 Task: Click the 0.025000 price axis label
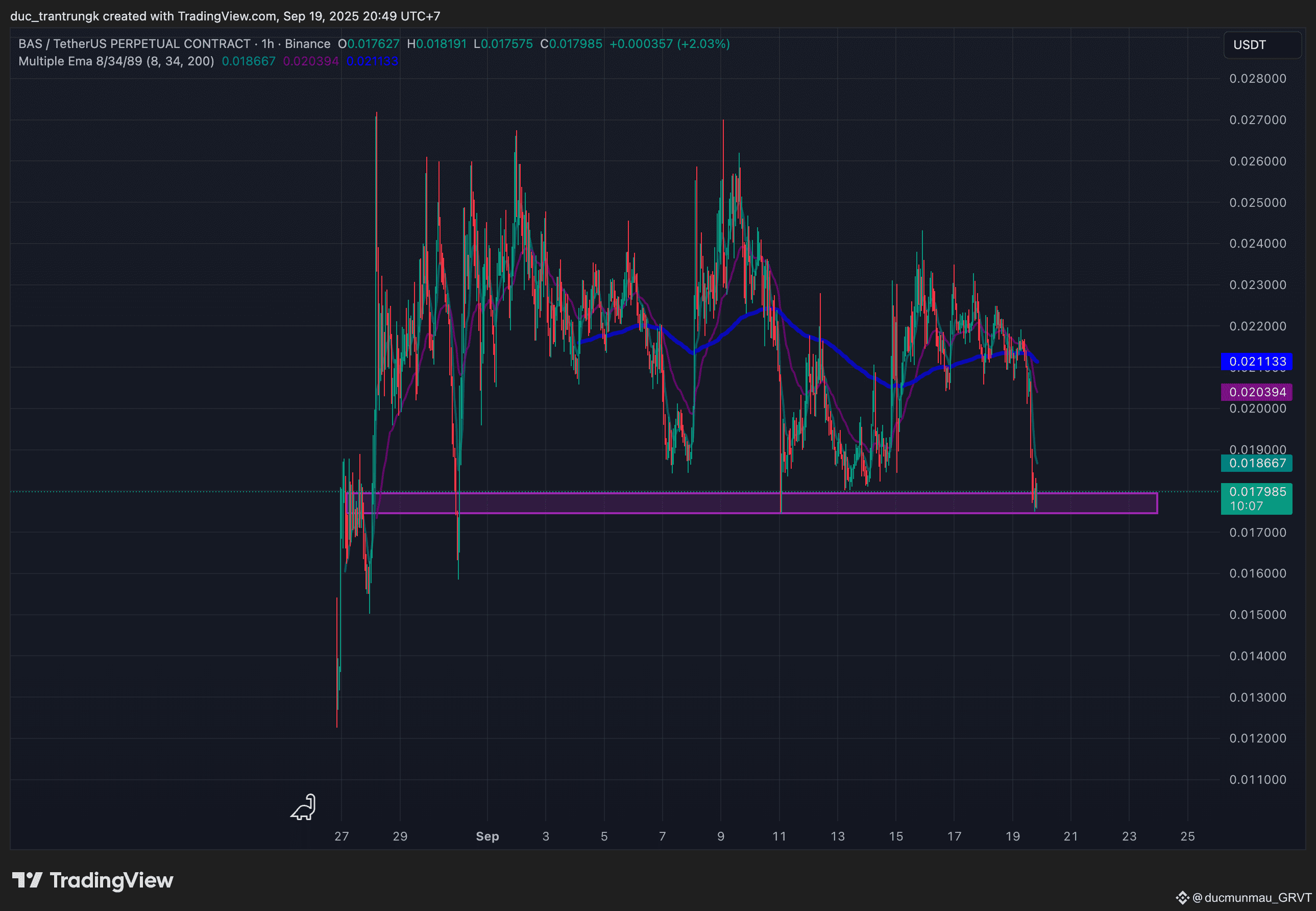click(x=1258, y=203)
